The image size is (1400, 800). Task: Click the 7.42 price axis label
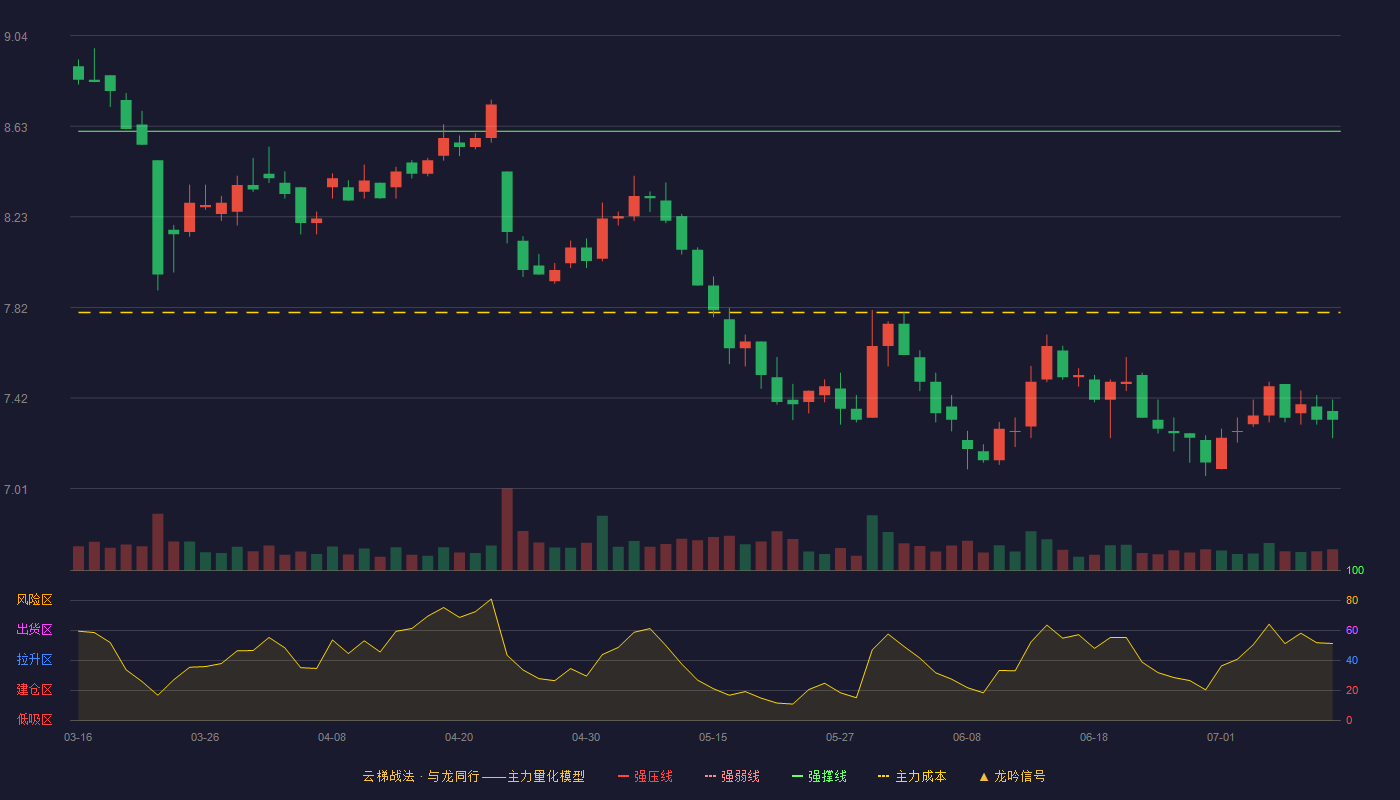pos(16,399)
